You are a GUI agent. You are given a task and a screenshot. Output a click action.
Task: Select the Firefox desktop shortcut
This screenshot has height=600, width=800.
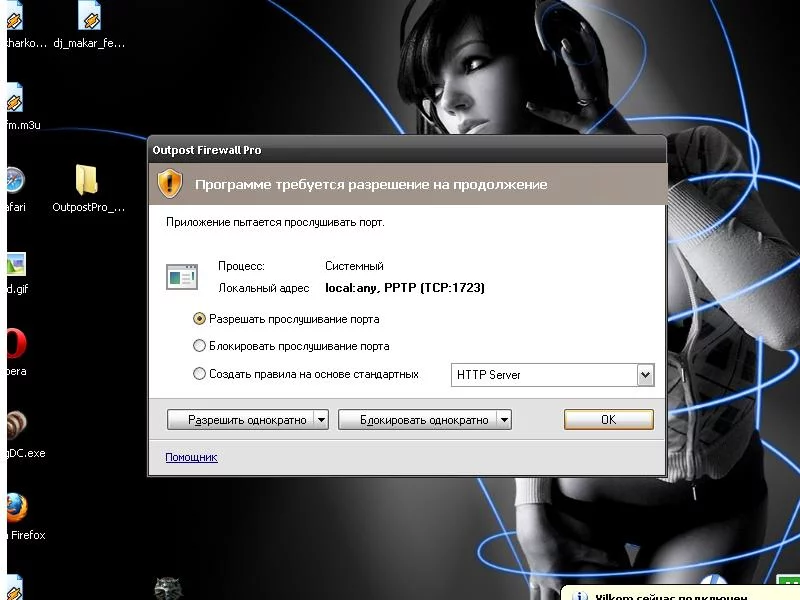click(x=17, y=508)
